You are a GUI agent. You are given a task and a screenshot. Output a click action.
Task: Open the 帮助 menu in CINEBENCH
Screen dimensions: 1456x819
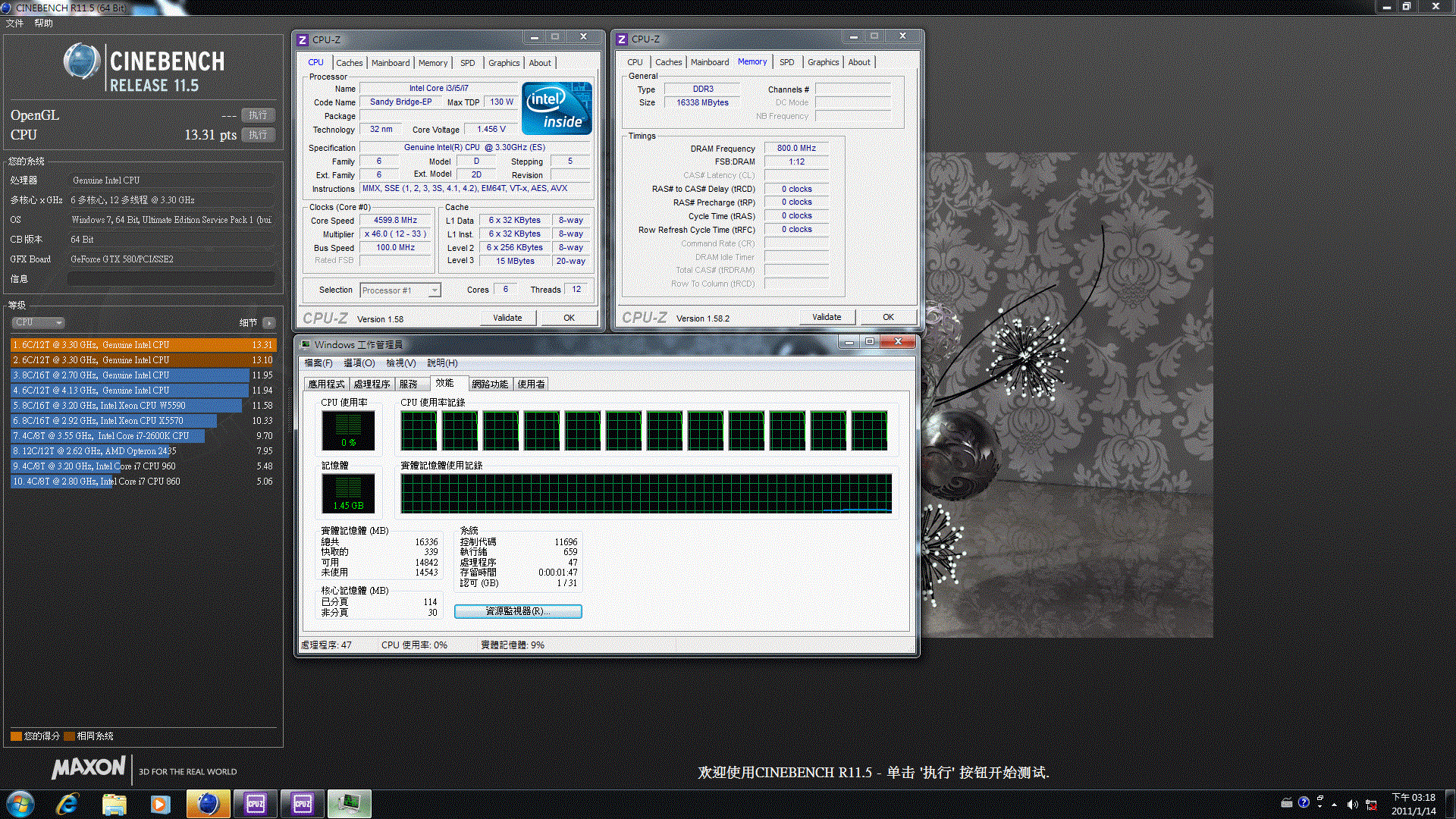(x=43, y=24)
